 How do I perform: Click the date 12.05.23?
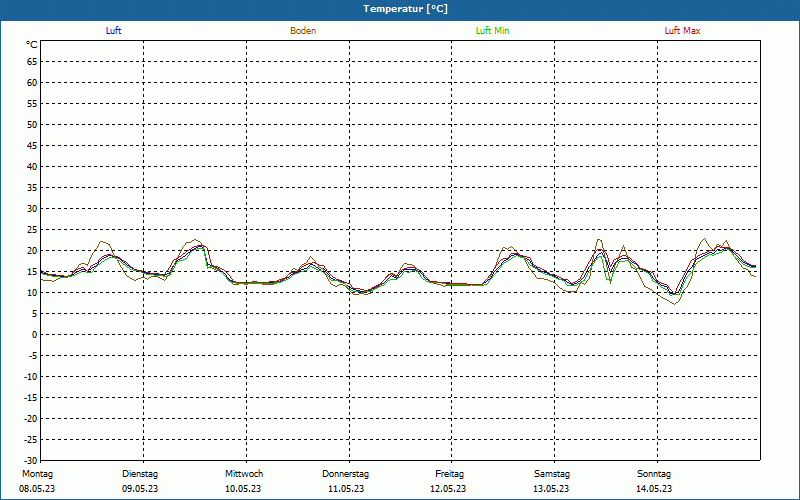(448, 489)
